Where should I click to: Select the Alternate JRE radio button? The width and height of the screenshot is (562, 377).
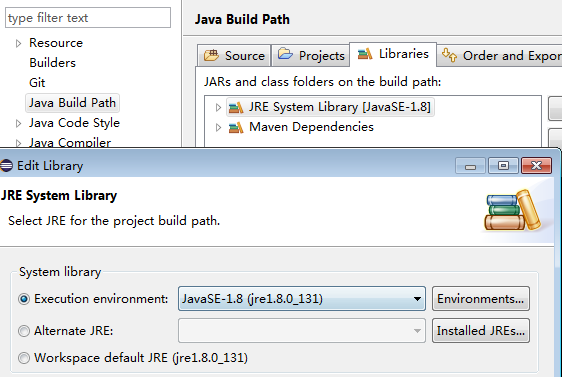24,331
